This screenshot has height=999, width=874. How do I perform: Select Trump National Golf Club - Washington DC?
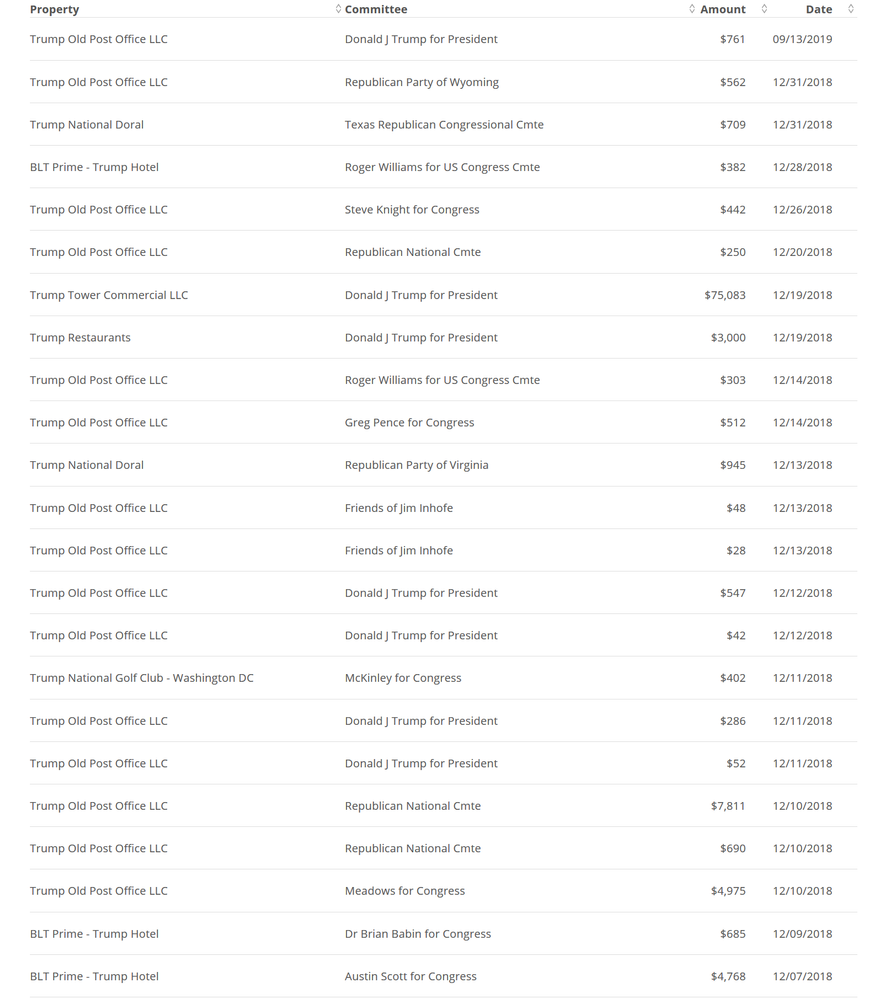(141, 678)
